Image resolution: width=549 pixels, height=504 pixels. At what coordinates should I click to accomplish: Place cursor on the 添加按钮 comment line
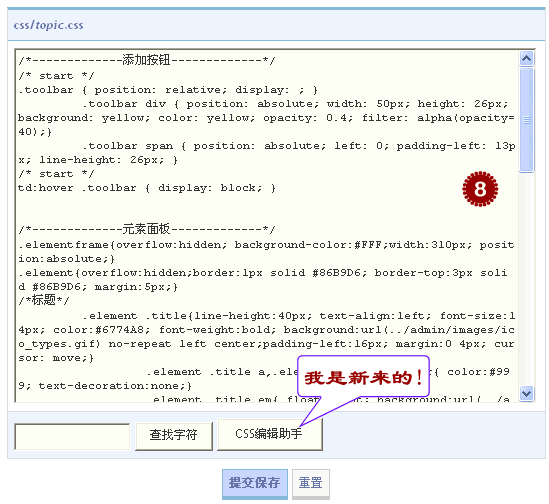click(147, 60)
